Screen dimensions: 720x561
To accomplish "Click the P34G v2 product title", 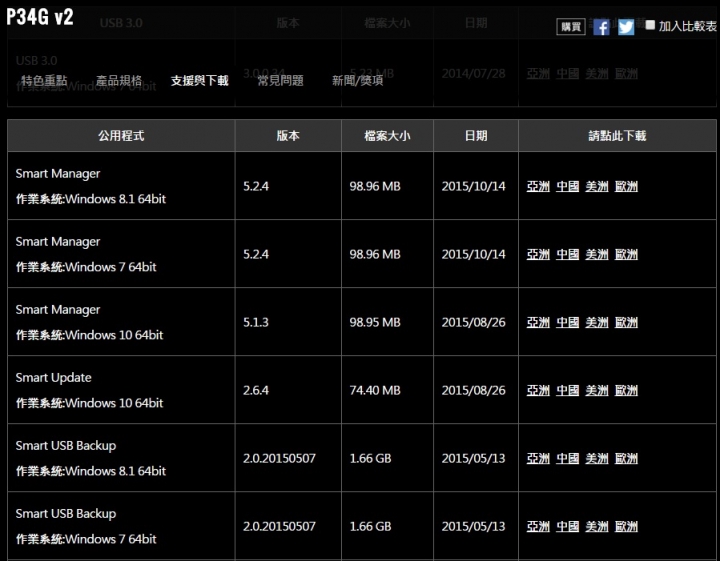I will [40, 17].
